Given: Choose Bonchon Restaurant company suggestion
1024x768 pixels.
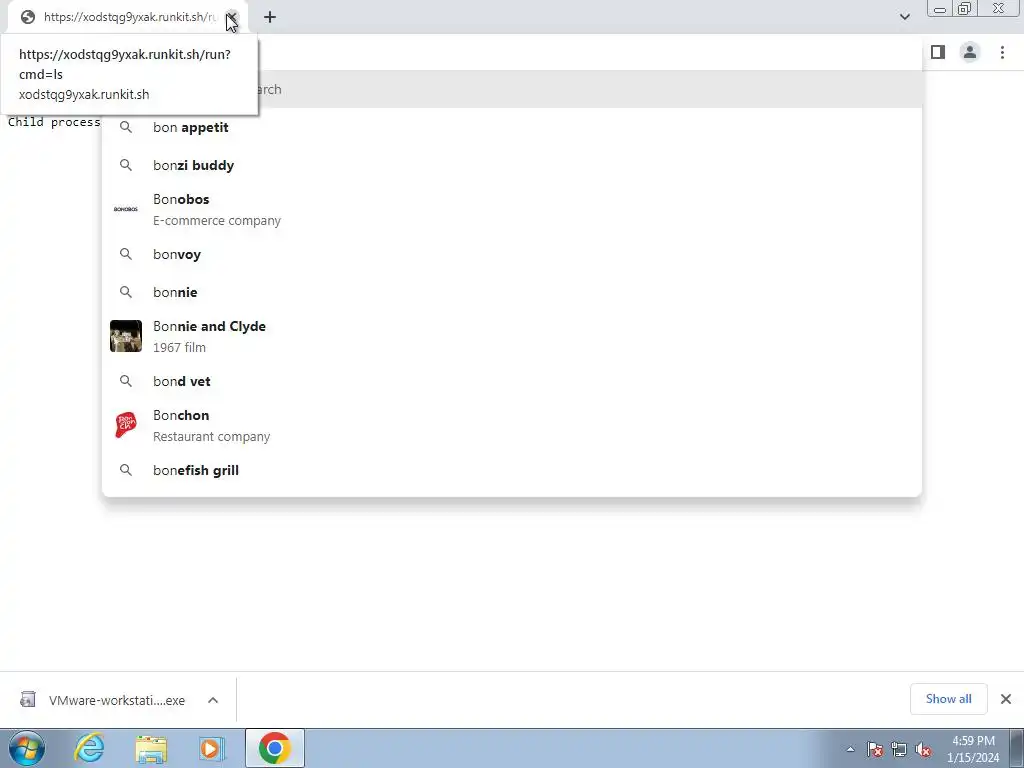Looking at the screenshot, I should (512, 425).
